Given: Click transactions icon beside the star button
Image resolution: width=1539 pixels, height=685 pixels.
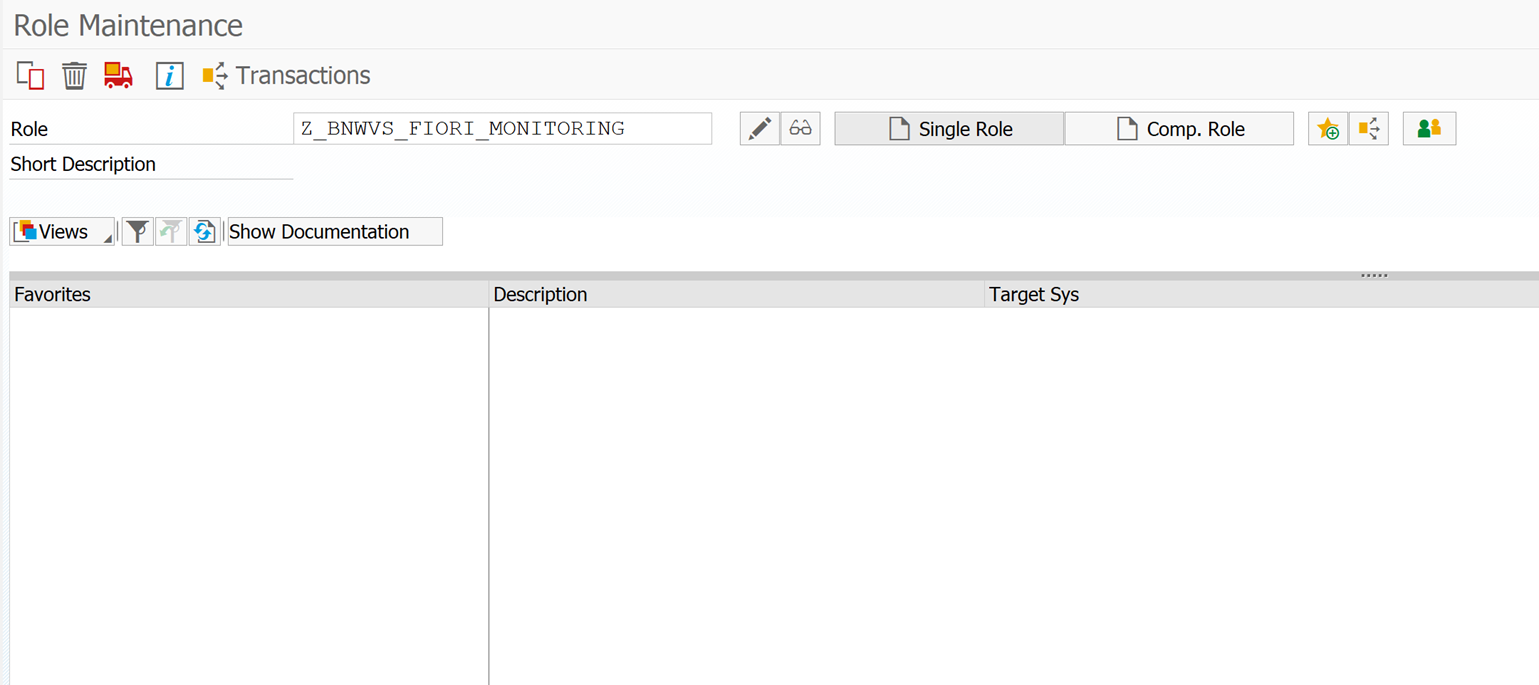Looking at the screenshot, I should [1368, 129].
